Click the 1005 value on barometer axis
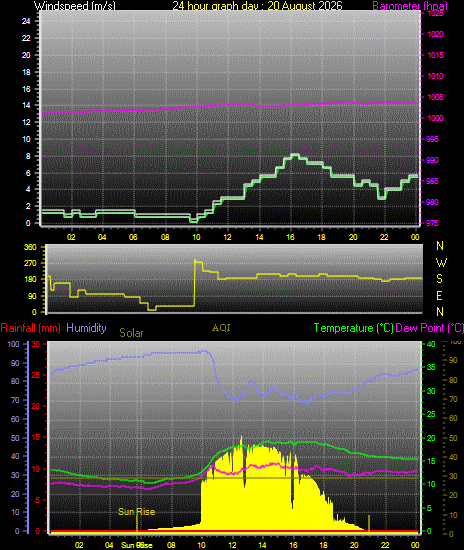Screen dimensions: 464x550 pos(435,97)
